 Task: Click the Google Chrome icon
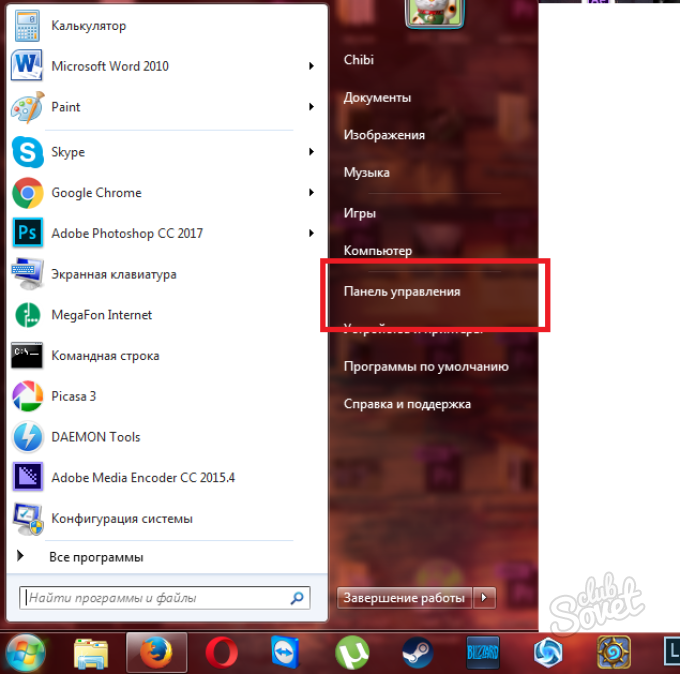click(x=26, y=192)
